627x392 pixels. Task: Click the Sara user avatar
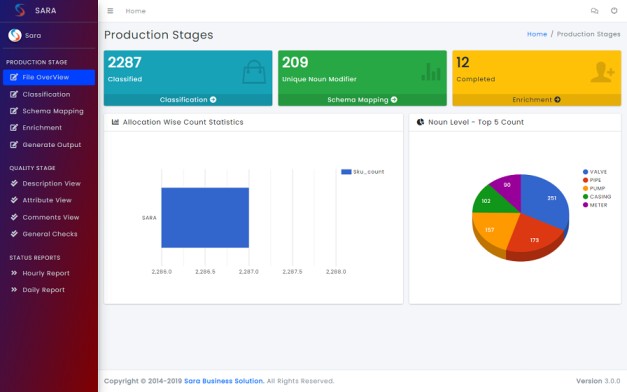15,35
